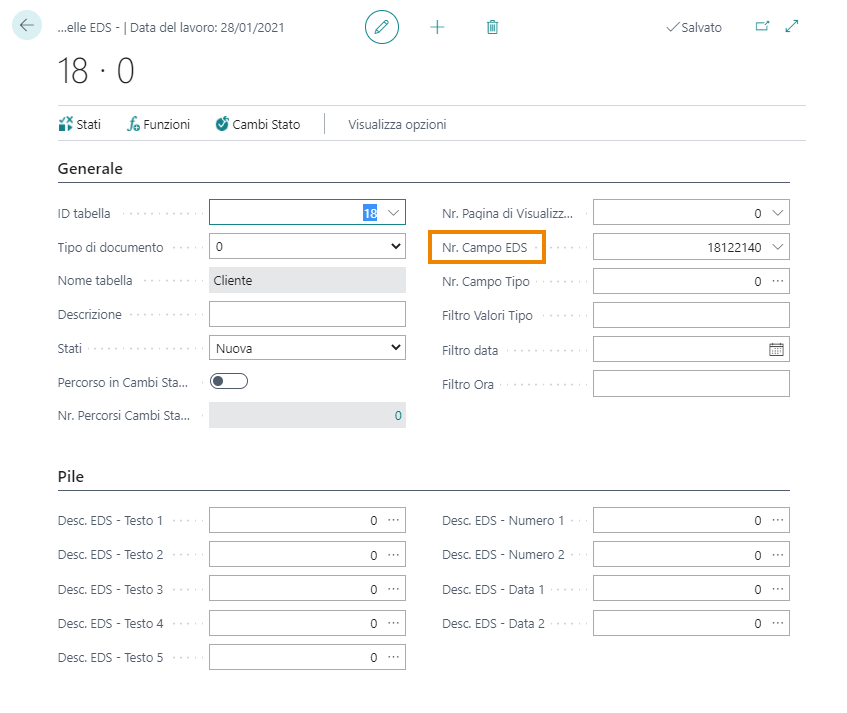This screenshot has height=713, width=847.
Task: Open the calendar picker in Filtro data
Action: [776, 350]
